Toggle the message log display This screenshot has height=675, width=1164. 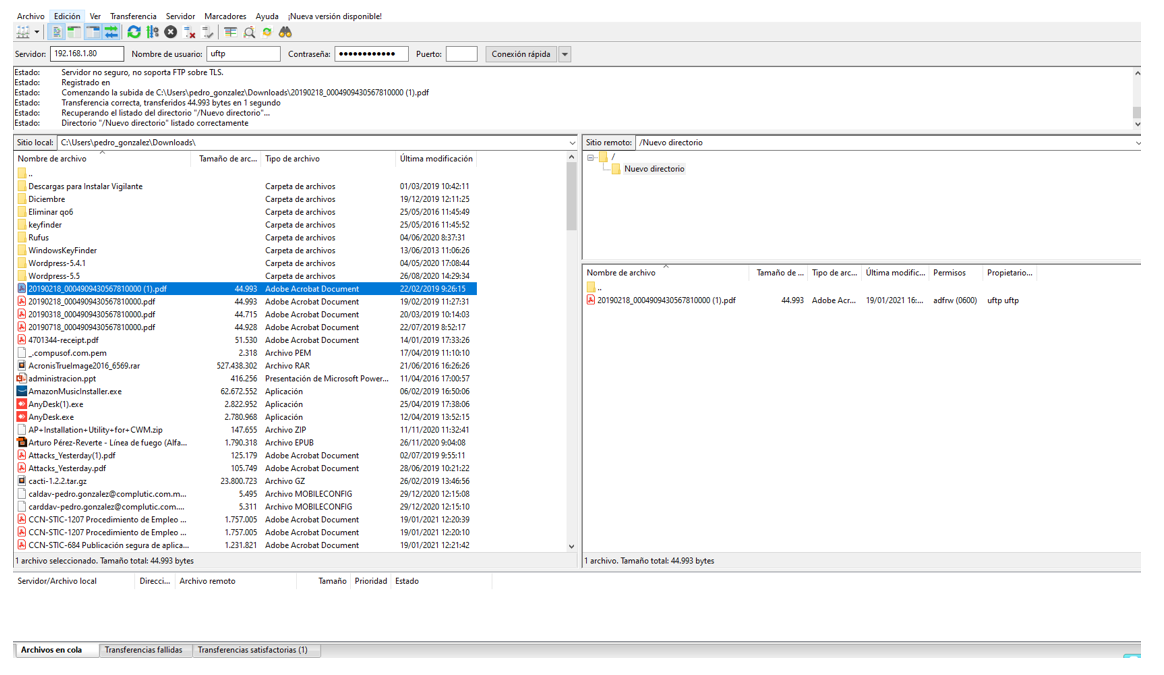pos(56,32)
